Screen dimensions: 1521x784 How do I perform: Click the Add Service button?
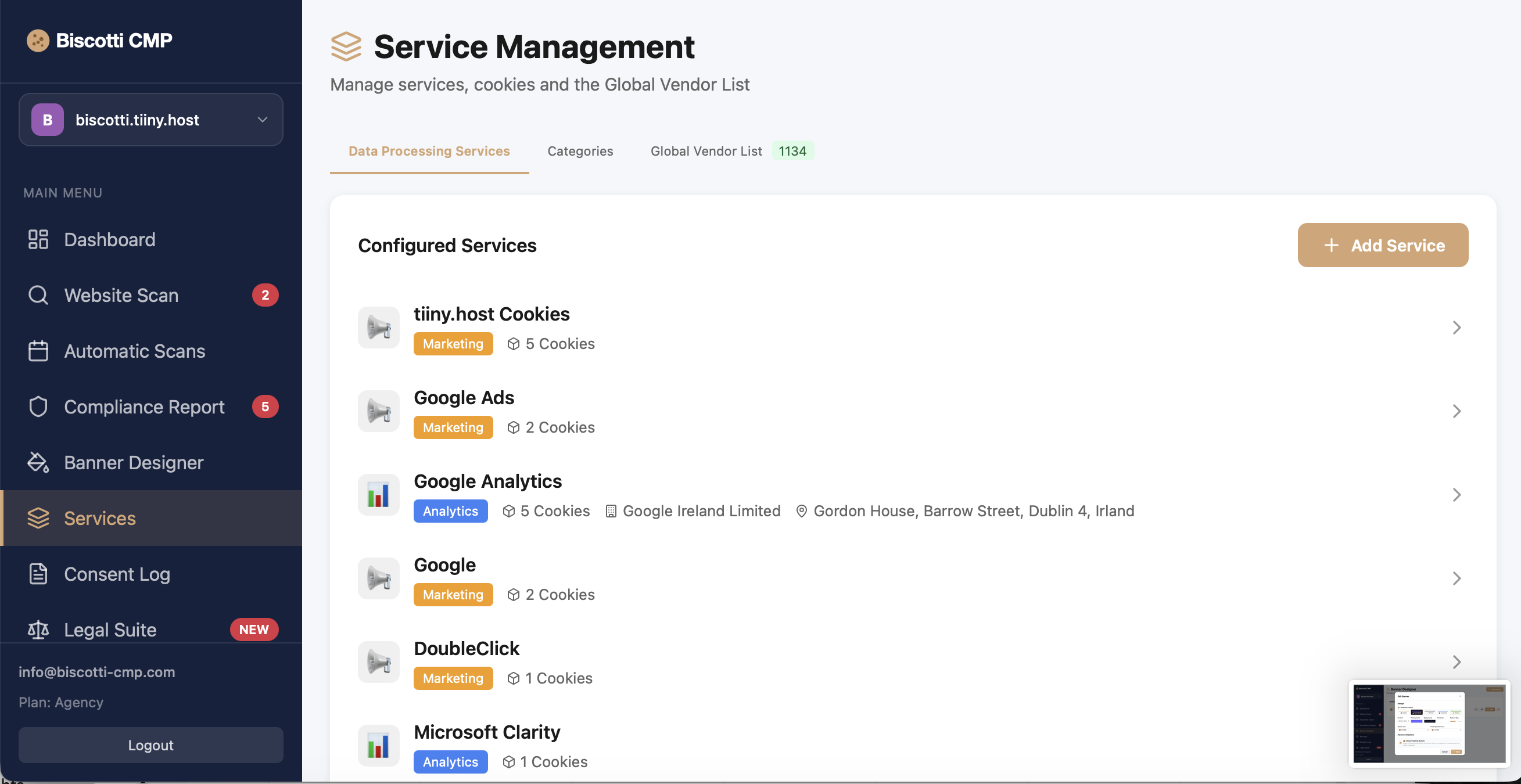coord(1382,245)
